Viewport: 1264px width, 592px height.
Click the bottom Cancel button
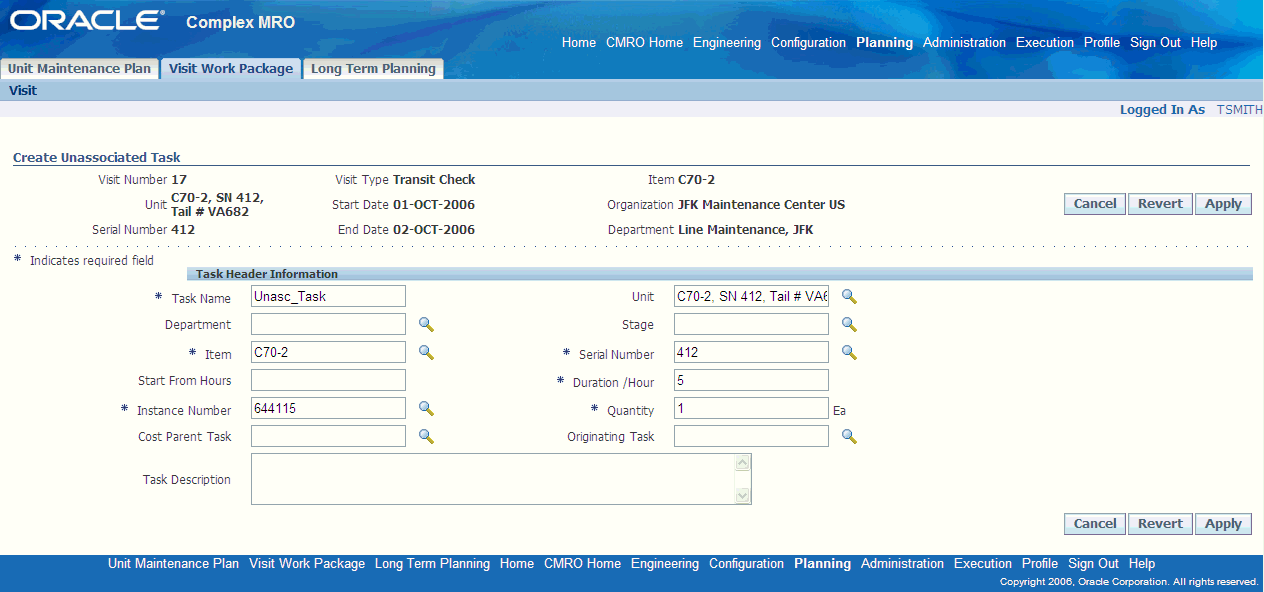(x=1095, y=524)
